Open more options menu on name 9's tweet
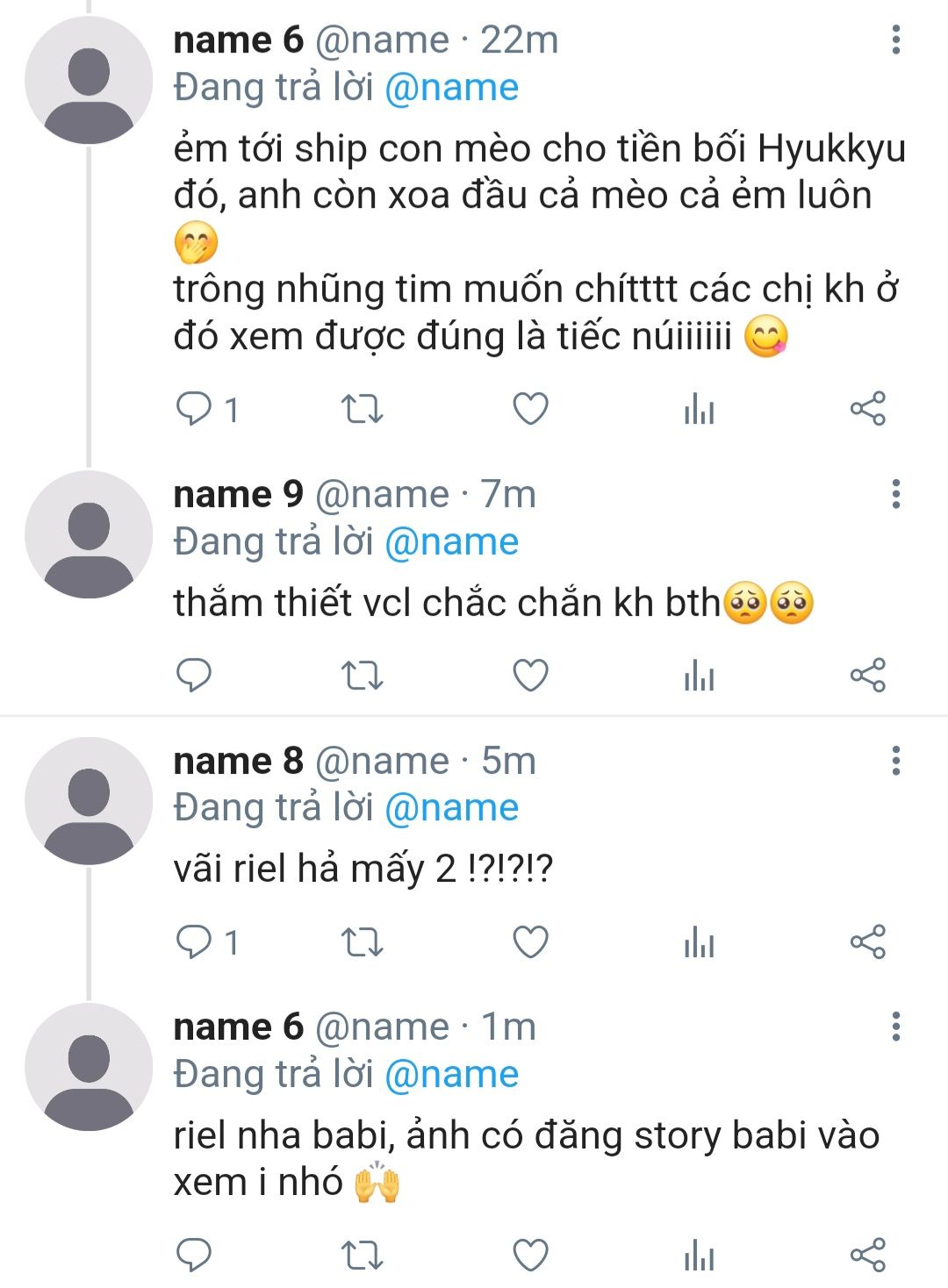Image resolution: width=948 pixels, height=1288 pixels. pos(895,494)
